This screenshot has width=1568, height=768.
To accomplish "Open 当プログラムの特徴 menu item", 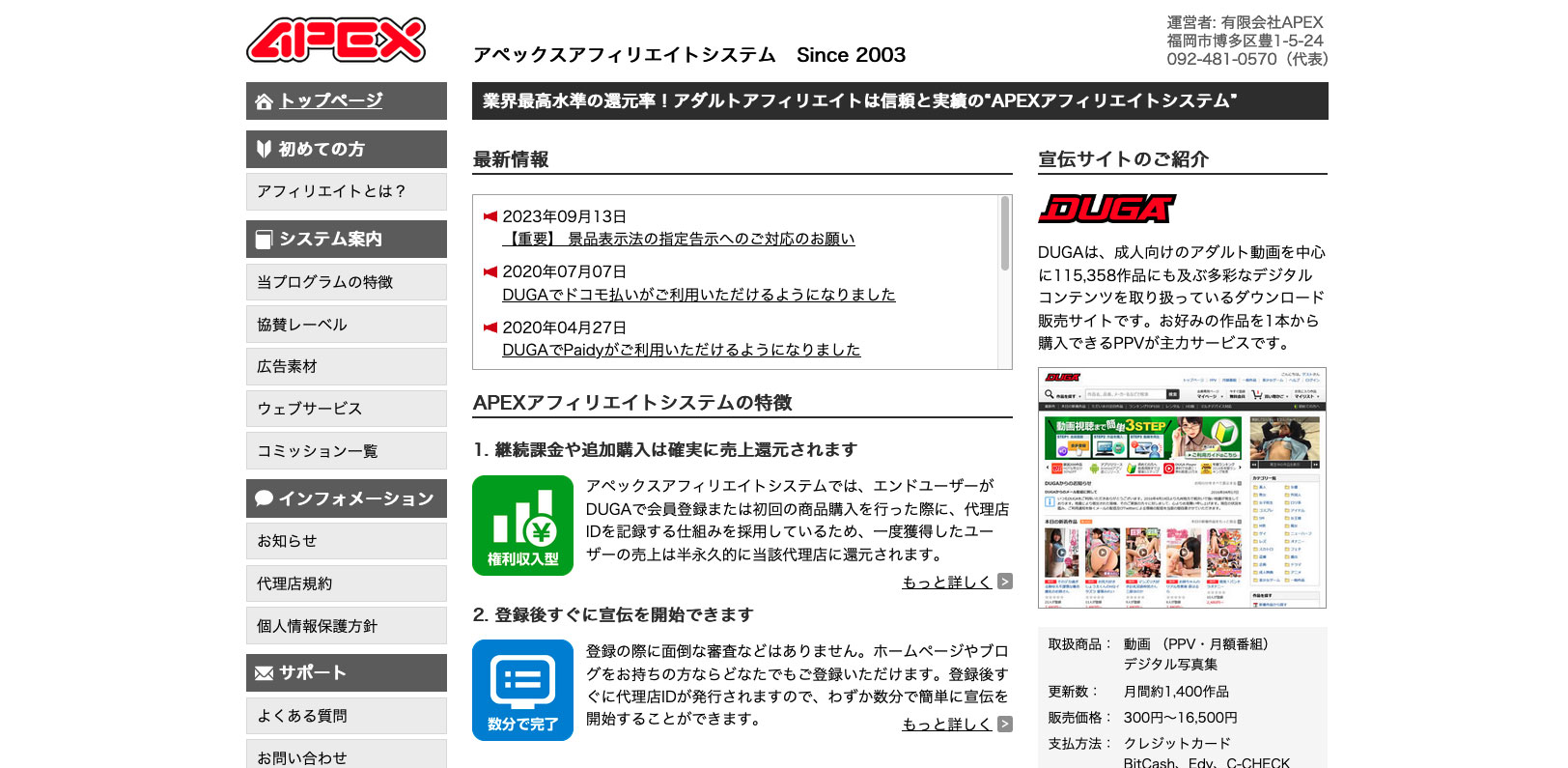I will coord(347,282).
